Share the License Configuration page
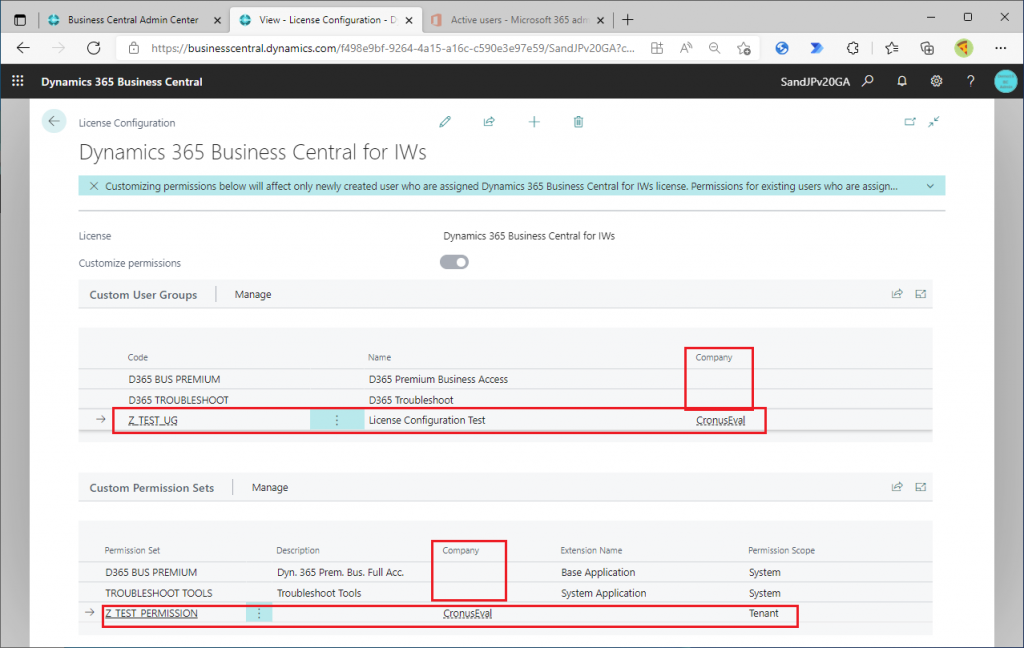 [489, 122]
